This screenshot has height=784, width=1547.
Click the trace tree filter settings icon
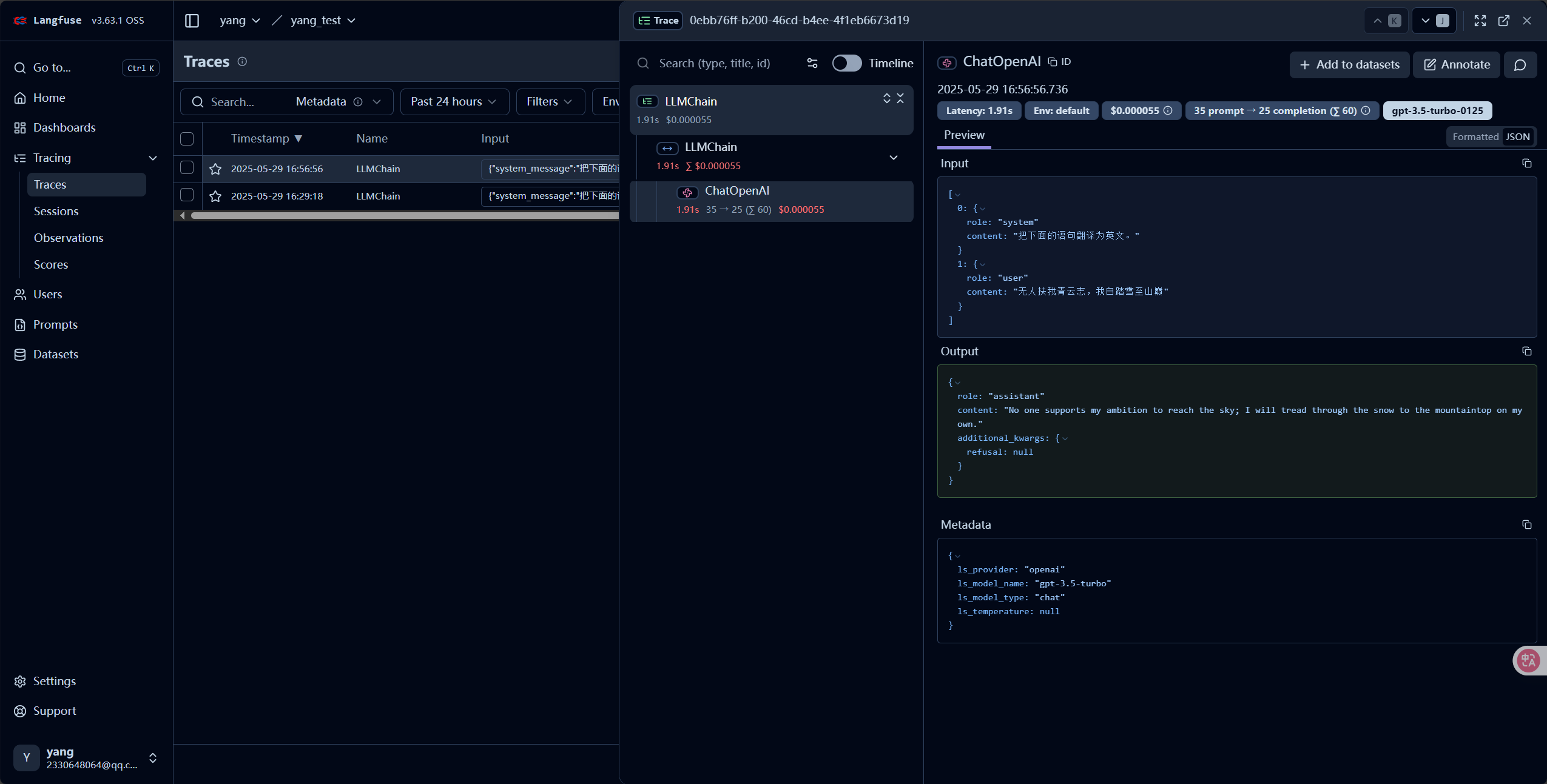pos(812,63)
